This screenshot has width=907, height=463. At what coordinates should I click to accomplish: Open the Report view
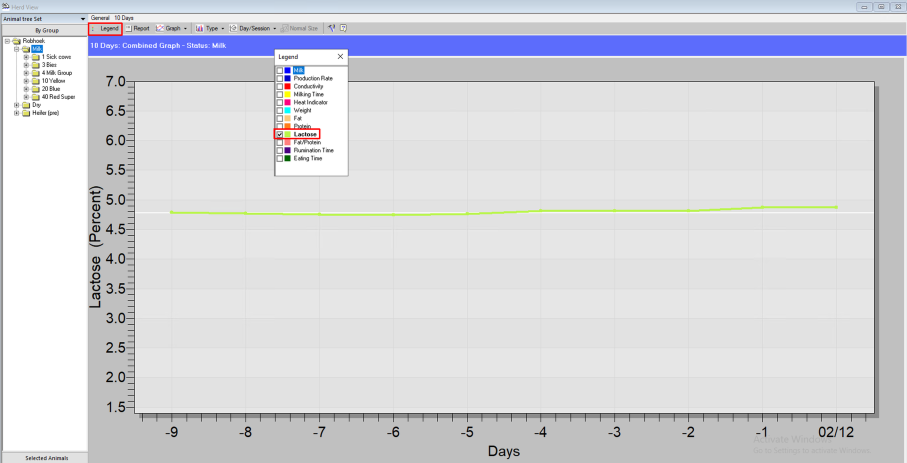(x=138, y=28)
